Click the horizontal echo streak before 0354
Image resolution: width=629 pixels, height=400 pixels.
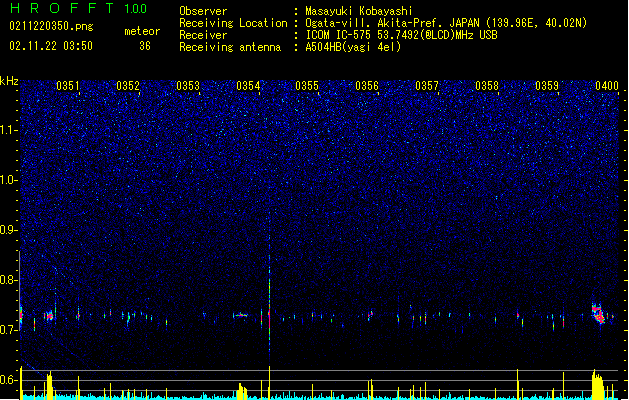tap(241, 315)
